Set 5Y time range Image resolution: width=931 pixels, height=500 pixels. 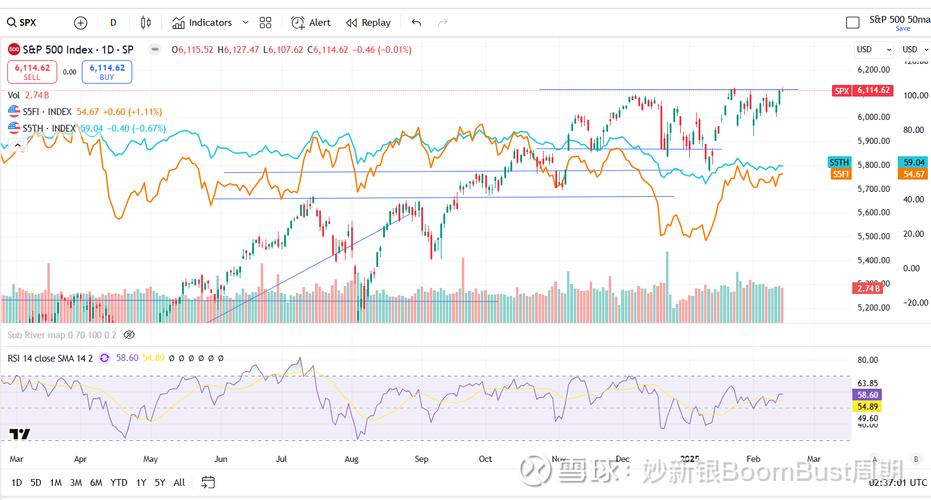coord(160,483)
